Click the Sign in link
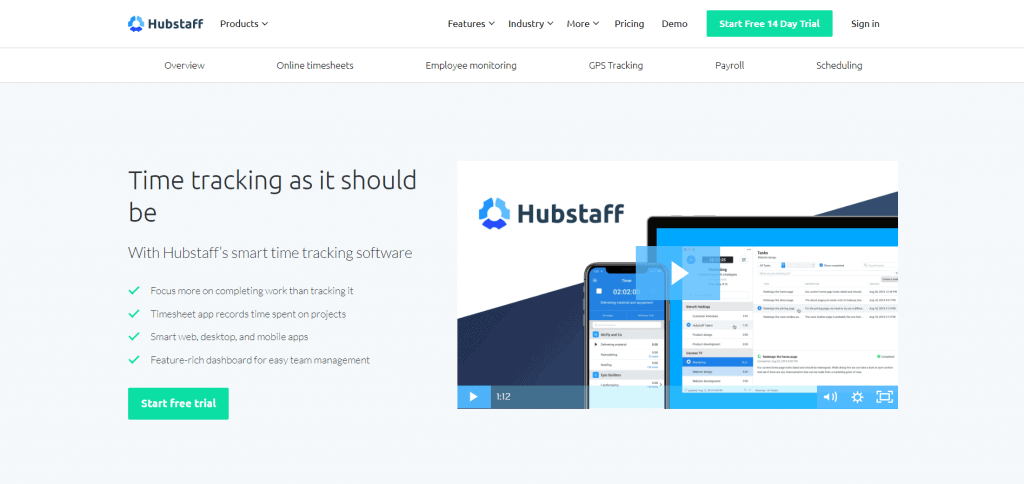This screenshot has height=484, width=1024. (x=865, y=24)
